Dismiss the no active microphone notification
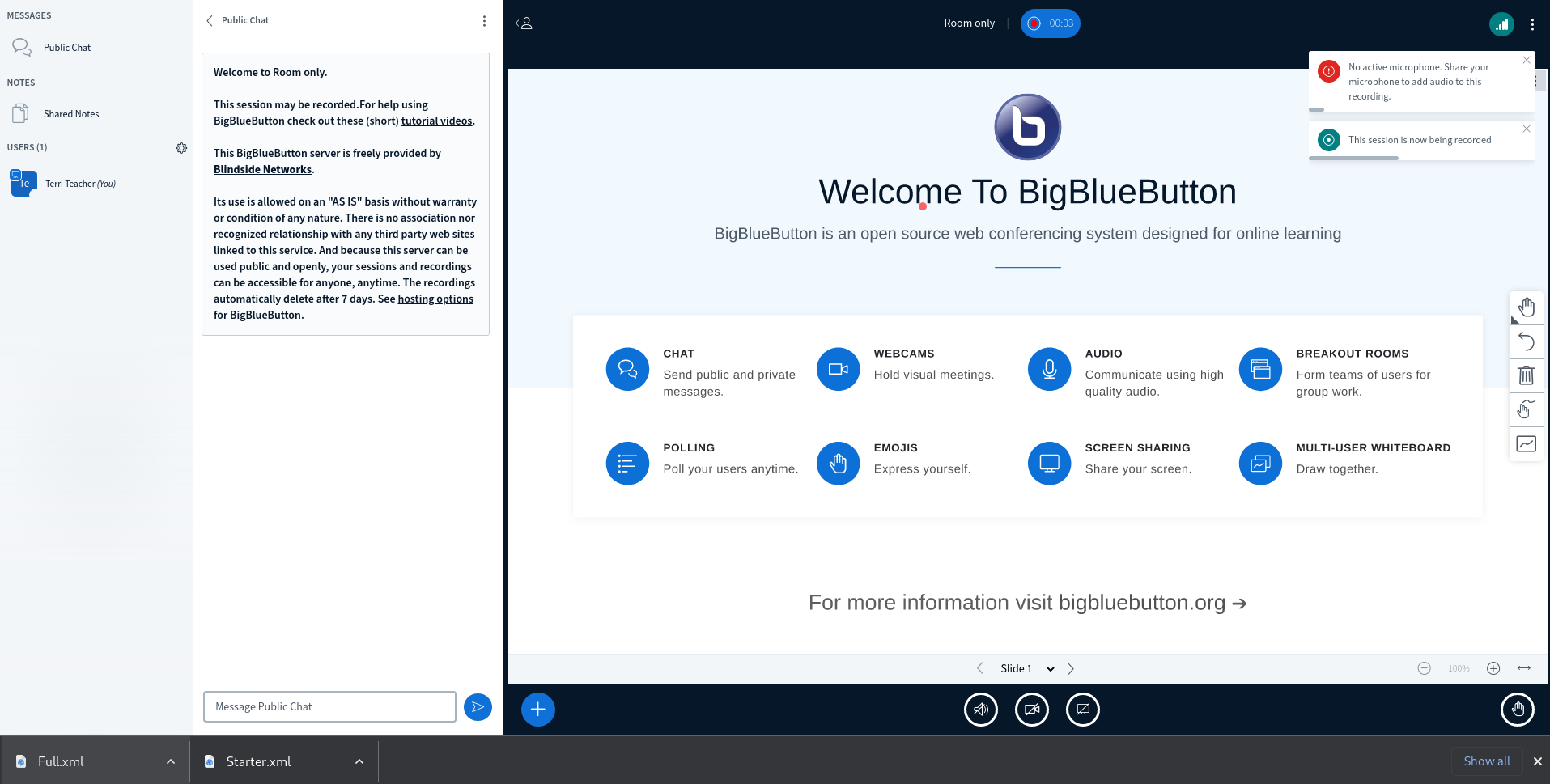The image size is (1550, 784). click(1527, 60)
